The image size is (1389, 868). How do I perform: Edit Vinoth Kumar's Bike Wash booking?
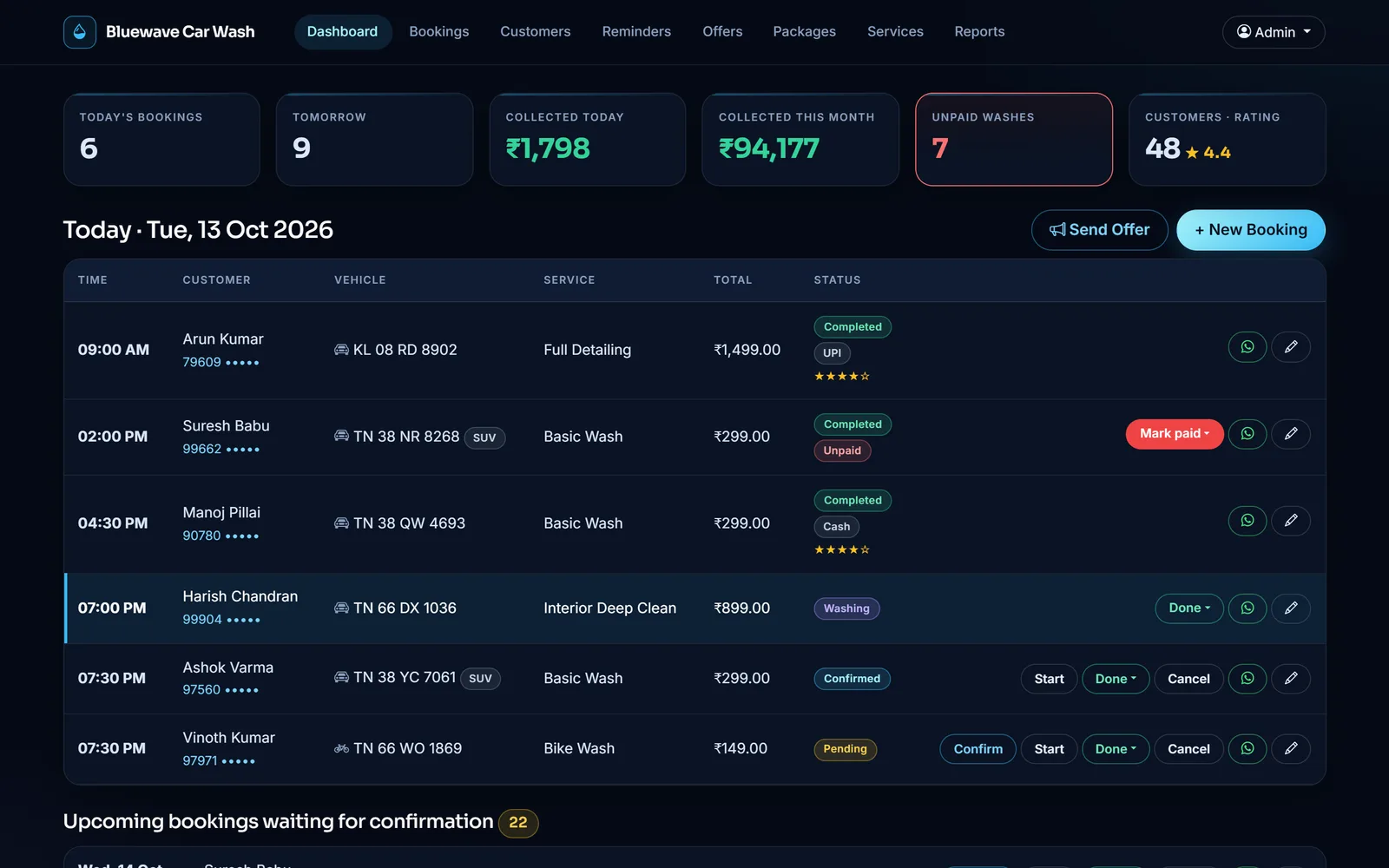click(x=1291, y=749)
